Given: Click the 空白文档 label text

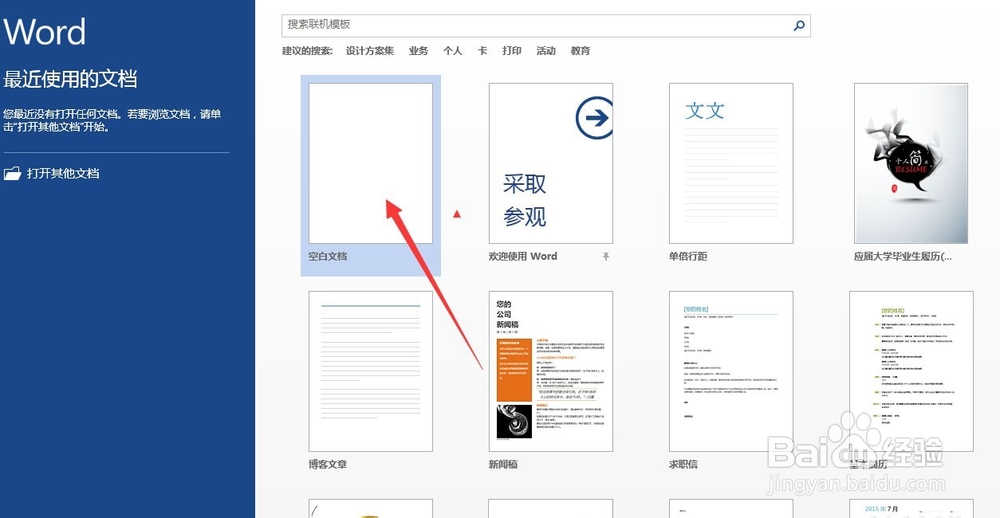Looking at the screenshot, I should tap(328, 256).
